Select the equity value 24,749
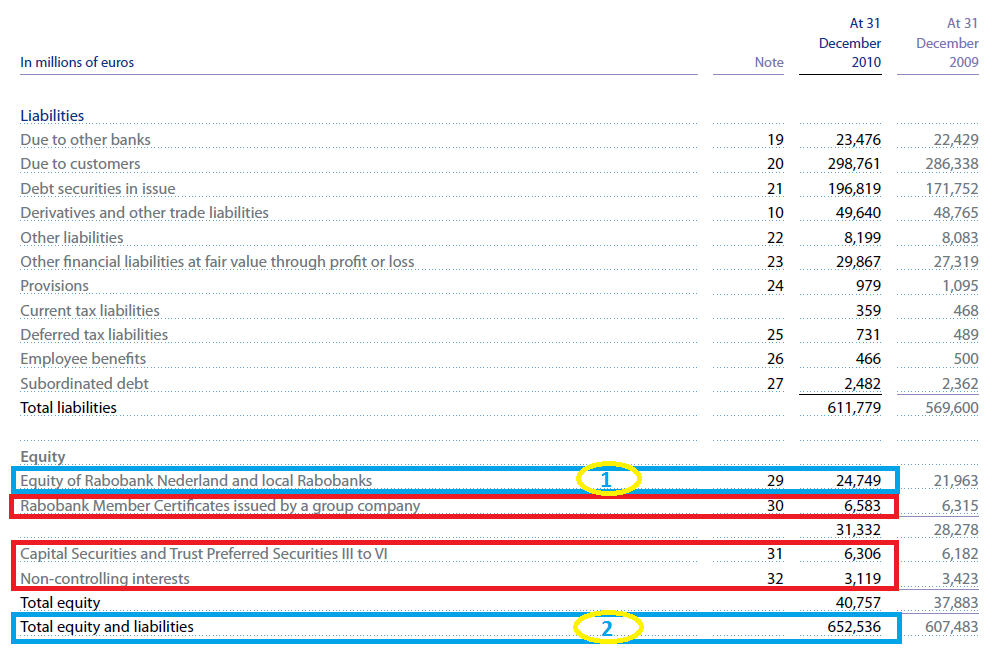The height and width of the screenshot is (656, 998). [x=858, y=481]
